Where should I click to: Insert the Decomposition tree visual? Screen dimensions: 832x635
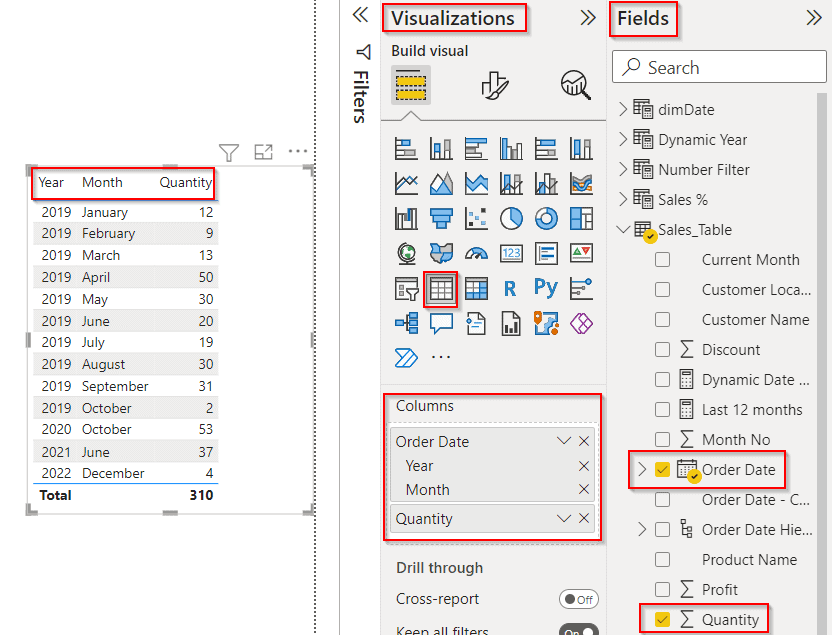click(406, 323)
